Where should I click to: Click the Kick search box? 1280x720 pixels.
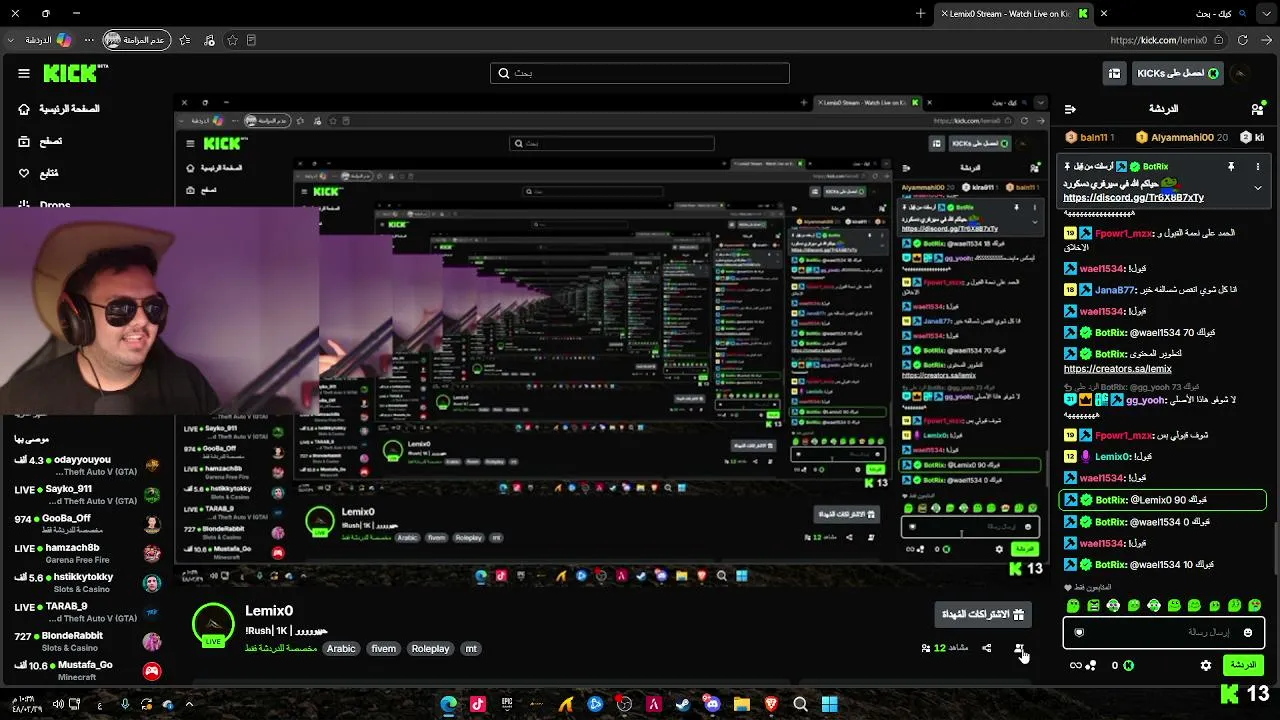point(640,73)
